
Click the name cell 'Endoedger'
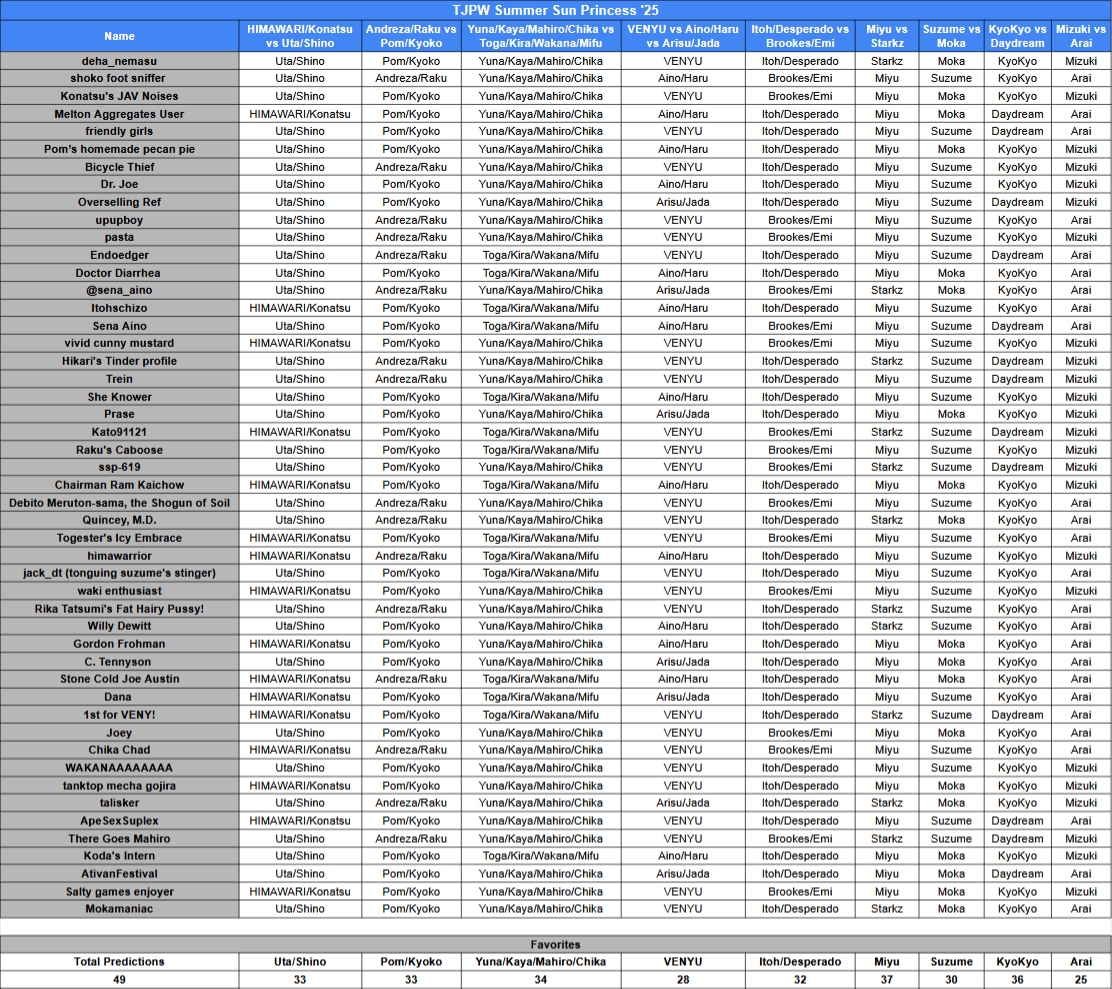(x=119, y=255)
